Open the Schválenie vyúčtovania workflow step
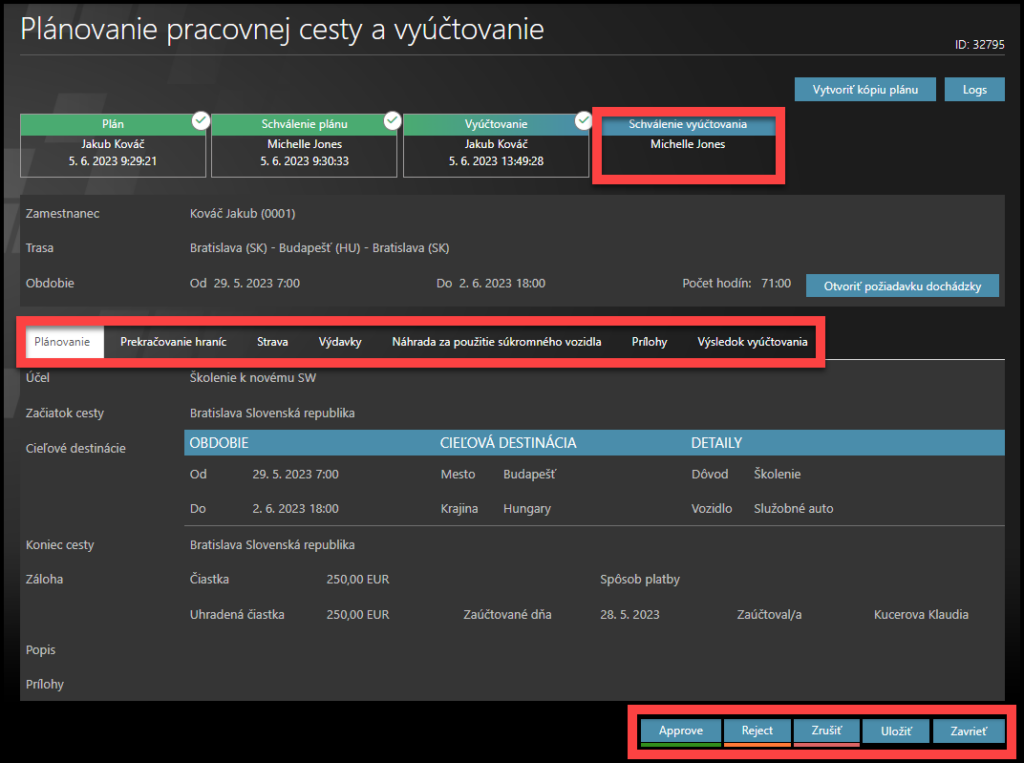1024x763 pixels. pos(686,135)
